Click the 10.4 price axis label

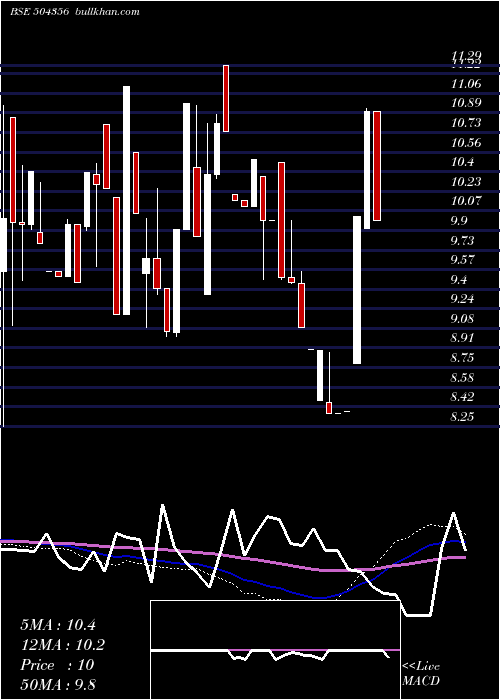coord(462,162)
